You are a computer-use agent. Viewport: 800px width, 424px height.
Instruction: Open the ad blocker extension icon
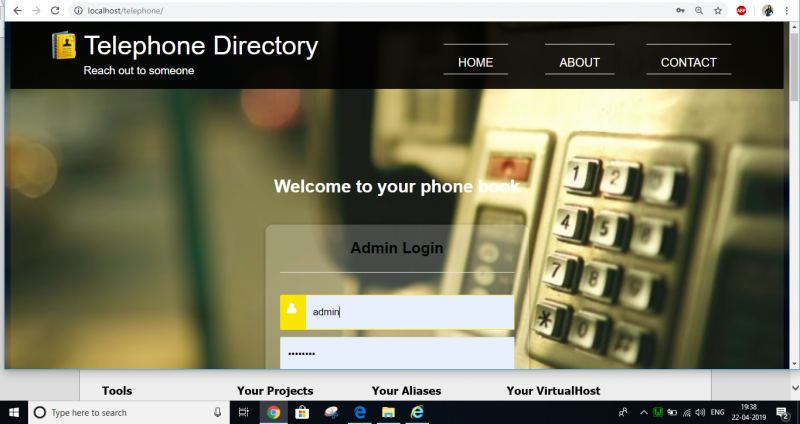coord(741,10)
